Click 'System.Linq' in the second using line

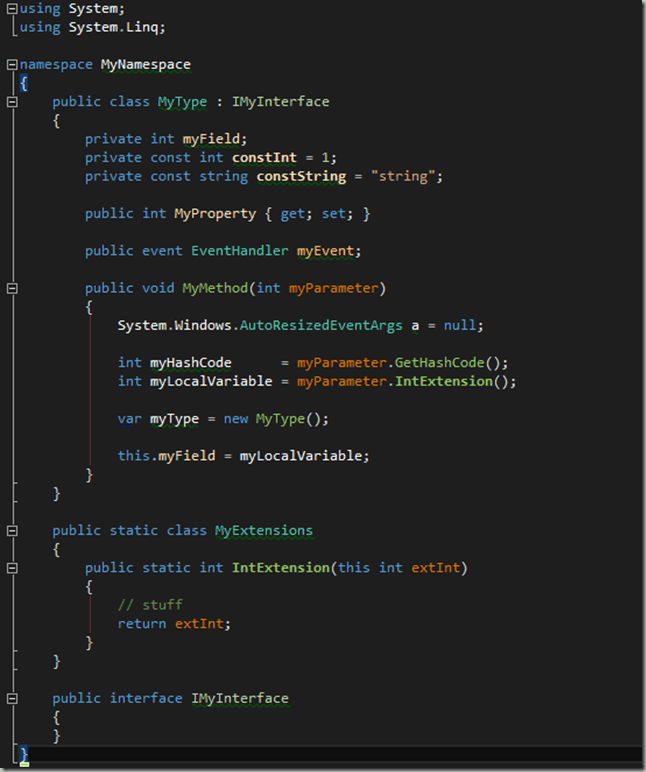pos(113,27)
